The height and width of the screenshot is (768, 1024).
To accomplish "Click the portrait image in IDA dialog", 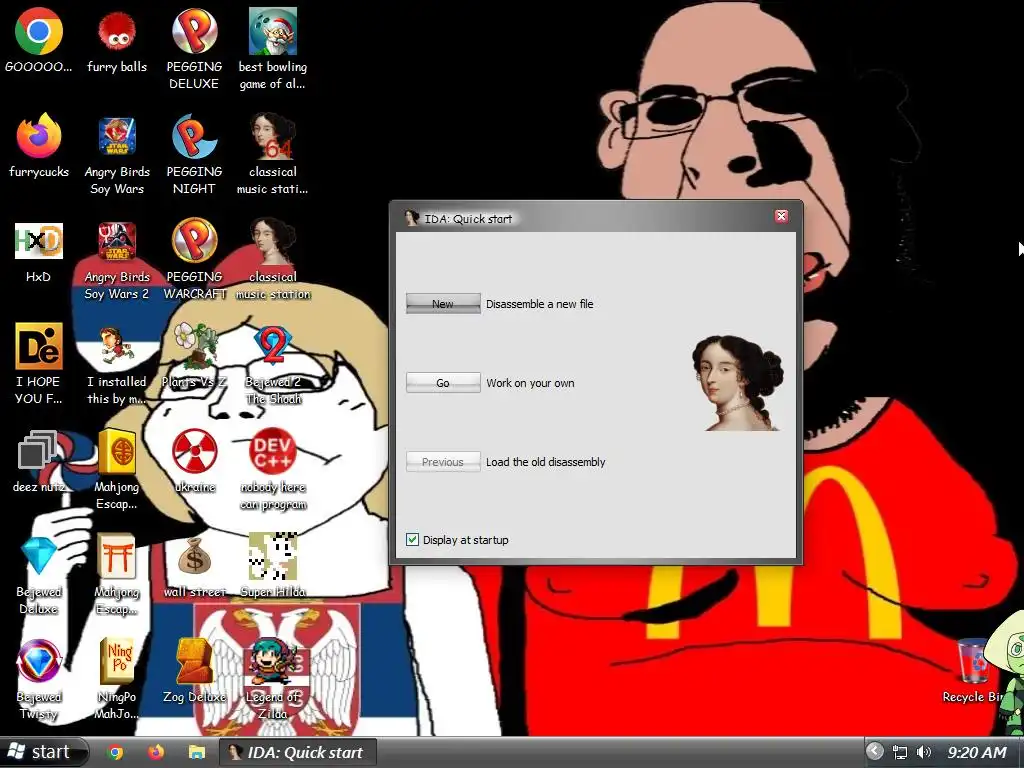I will [x=738, y=383].
